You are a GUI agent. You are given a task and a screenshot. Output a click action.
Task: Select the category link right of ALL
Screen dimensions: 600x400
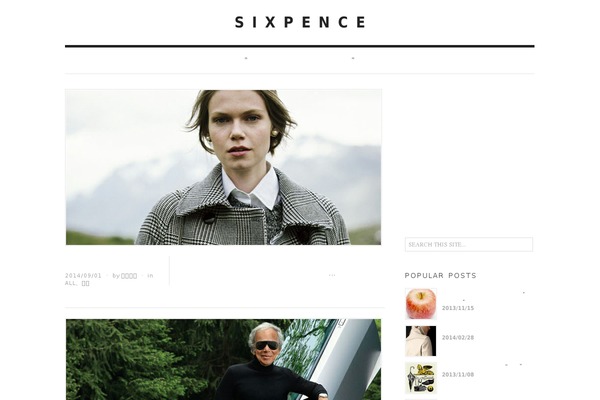pyautogui.click(x=86, y=284)
